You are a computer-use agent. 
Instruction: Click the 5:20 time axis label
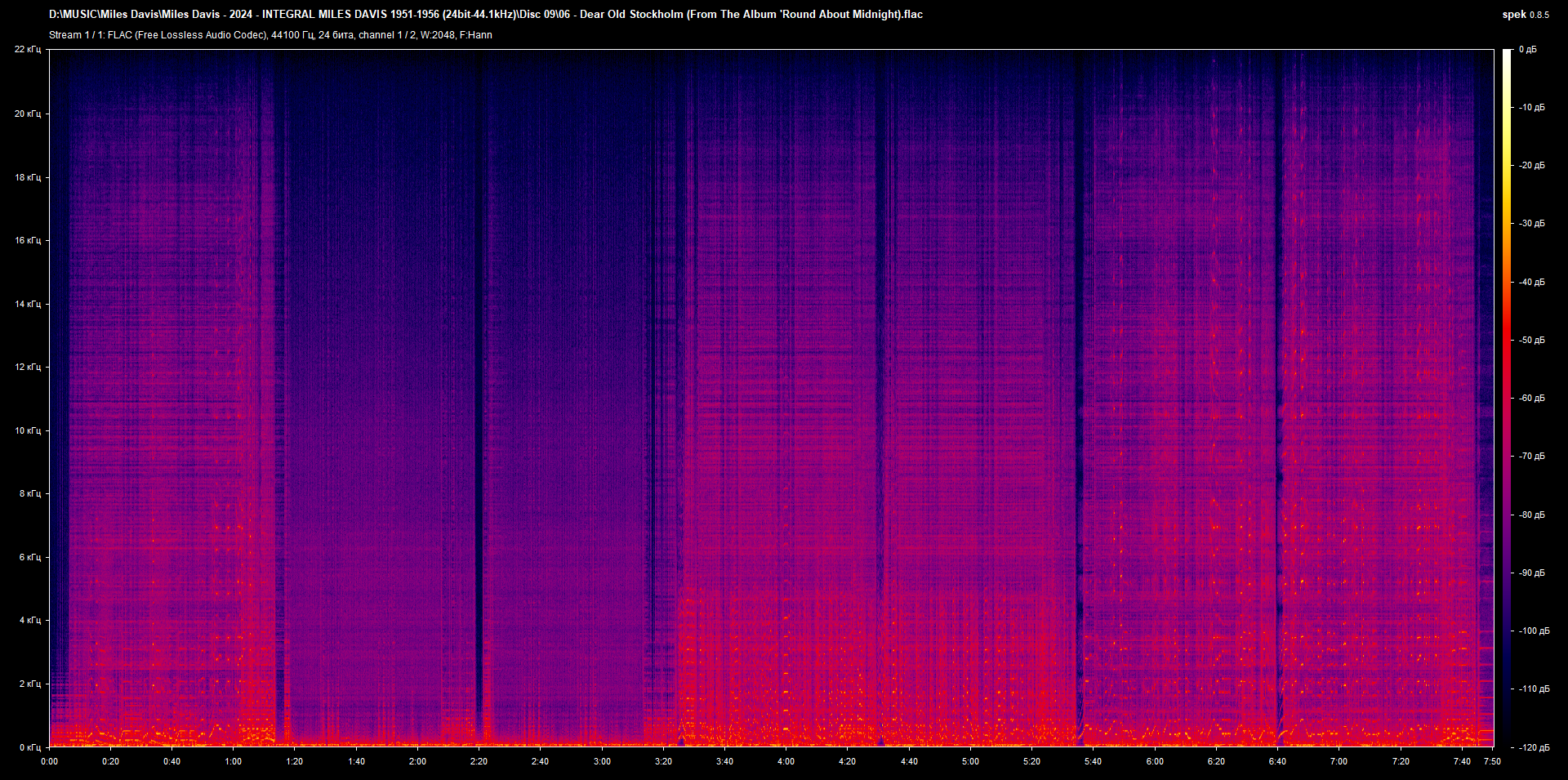click(1031, 761)
